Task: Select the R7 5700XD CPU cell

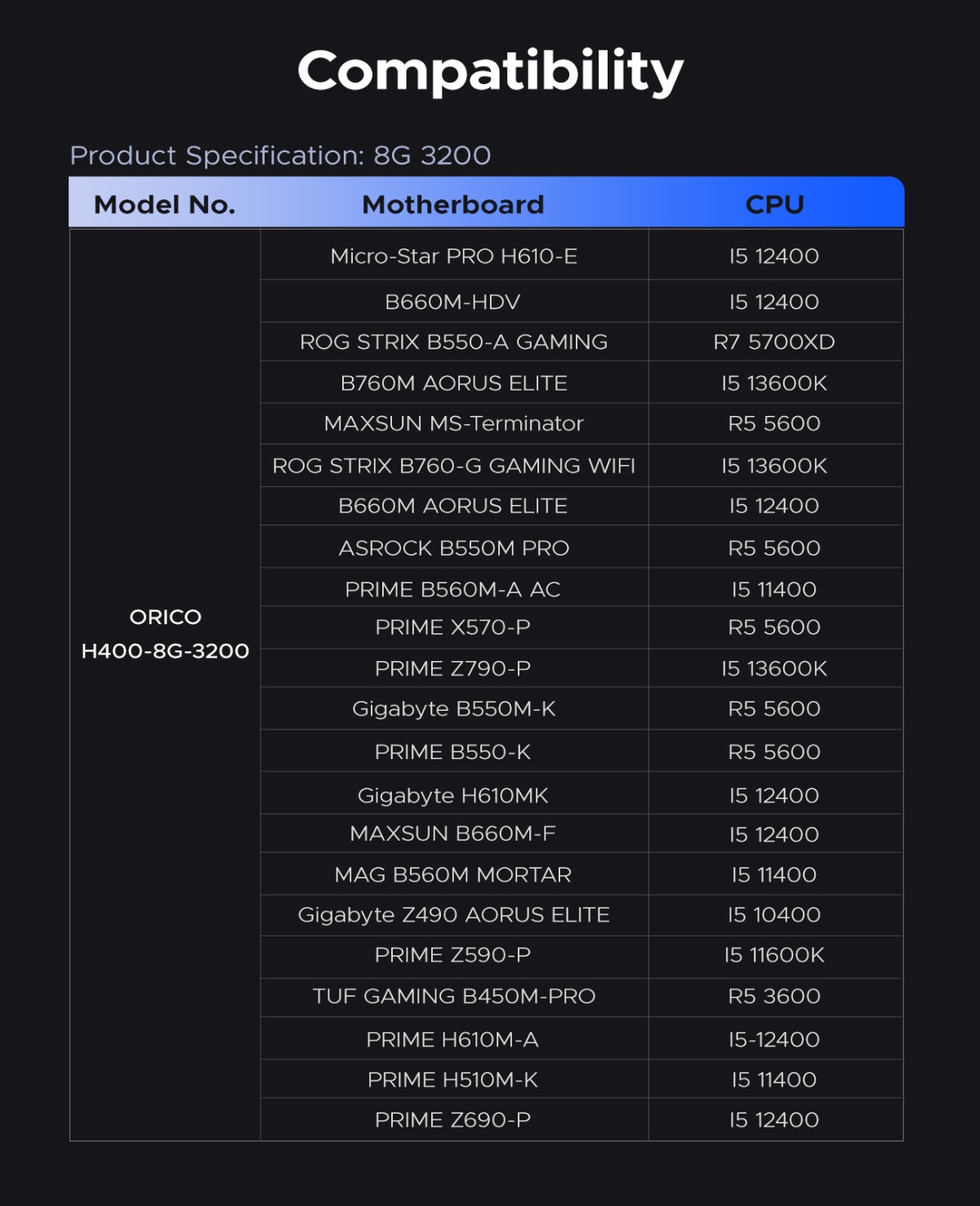Action: coord(775,342)
